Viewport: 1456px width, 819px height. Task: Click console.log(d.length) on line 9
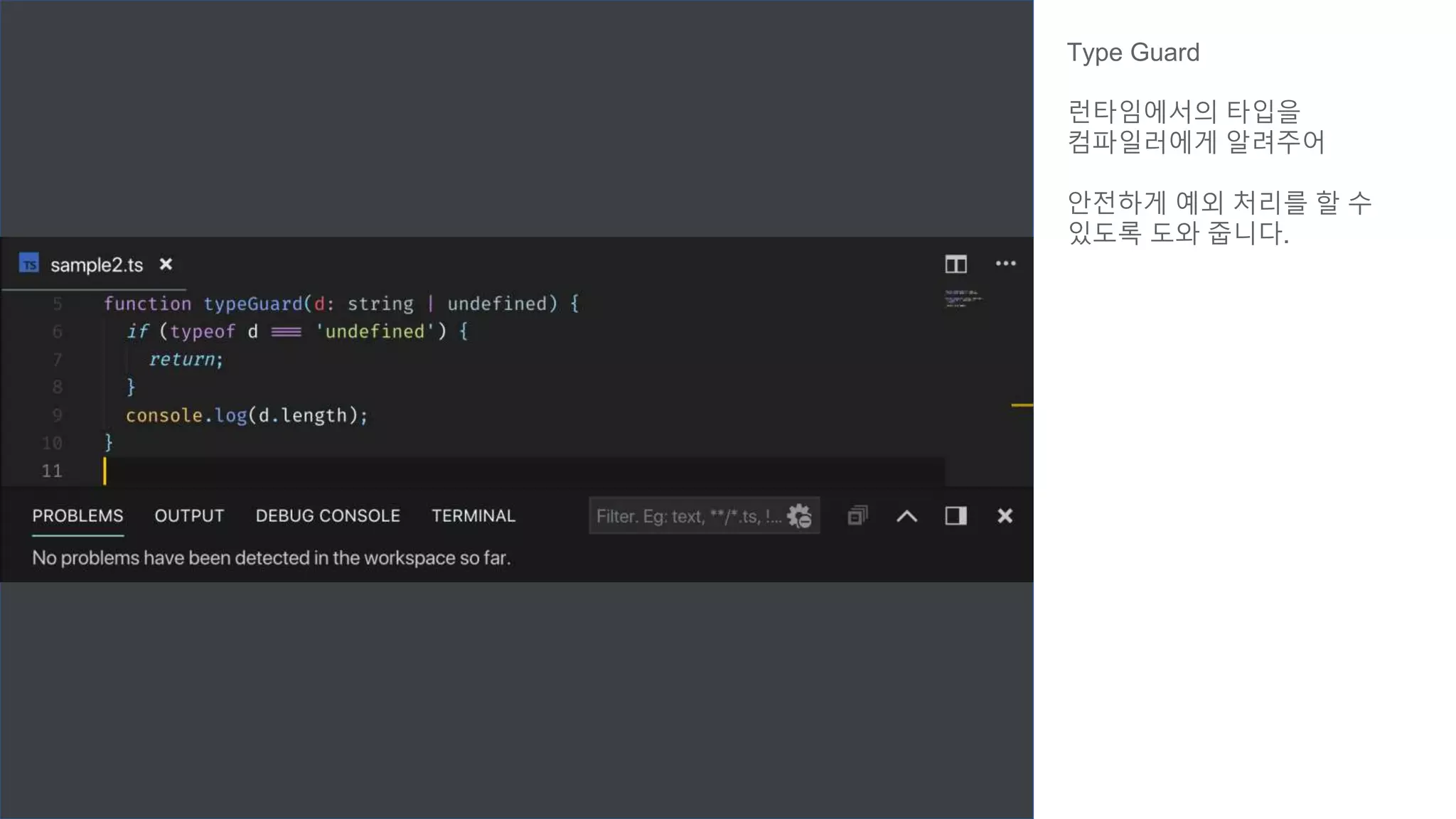click(x=247, y=415)
